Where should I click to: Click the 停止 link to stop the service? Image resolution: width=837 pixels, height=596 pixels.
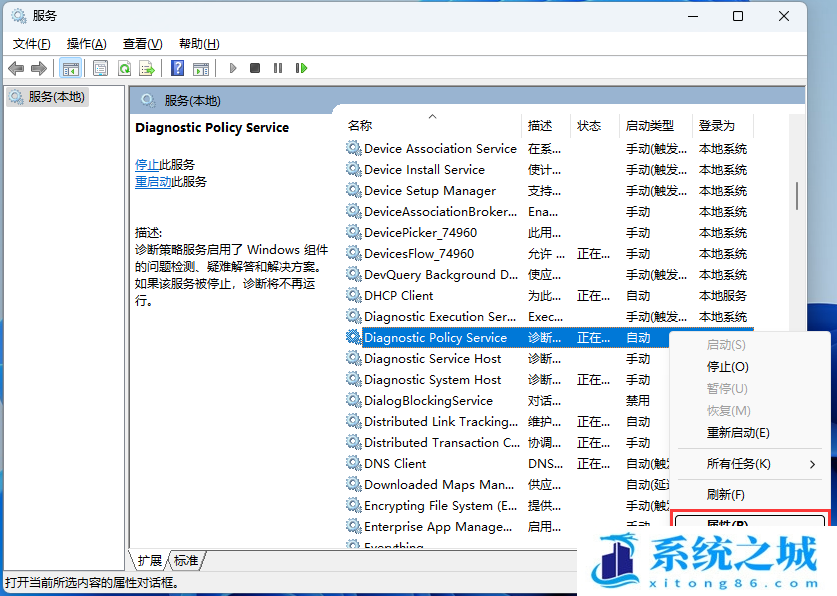146,164
